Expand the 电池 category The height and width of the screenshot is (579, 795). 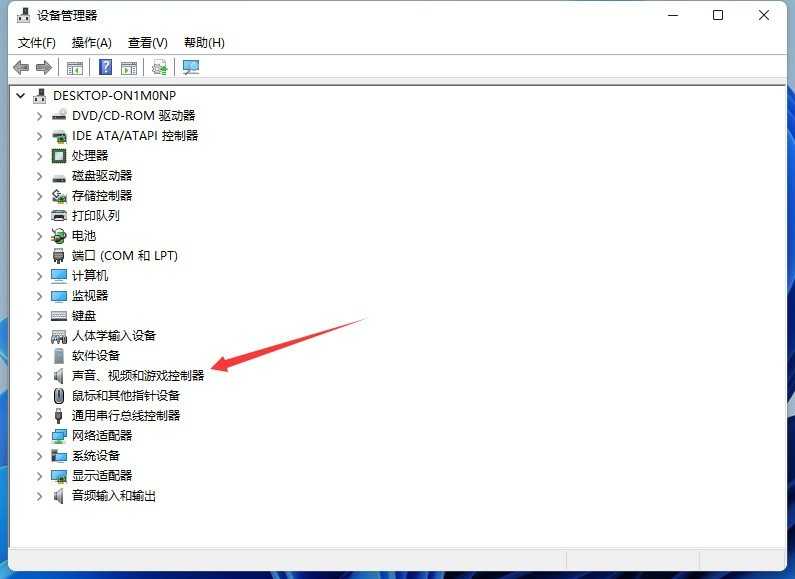click(x=40, y=236)
